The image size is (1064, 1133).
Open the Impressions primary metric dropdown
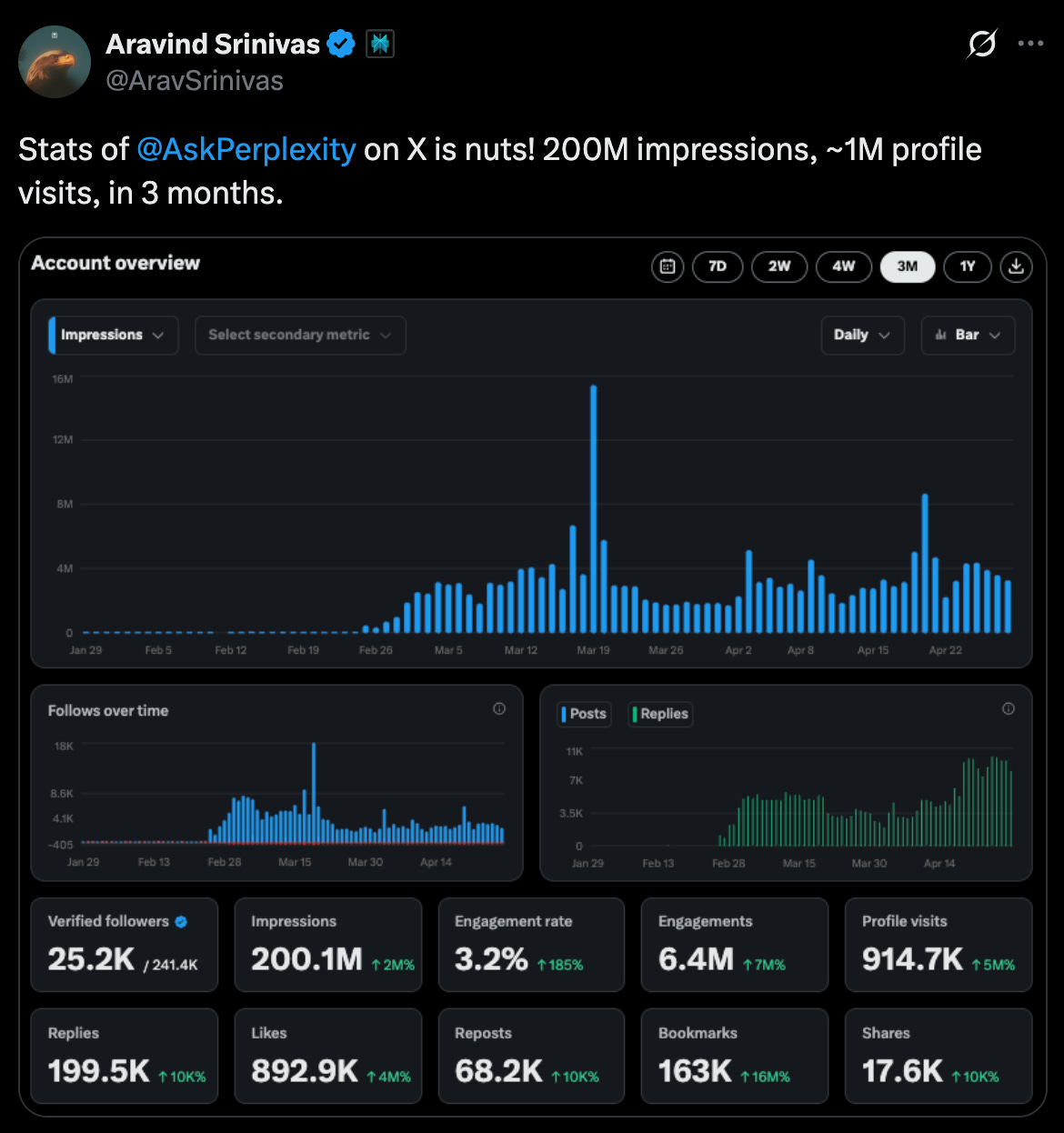click(x=113, y=335)
